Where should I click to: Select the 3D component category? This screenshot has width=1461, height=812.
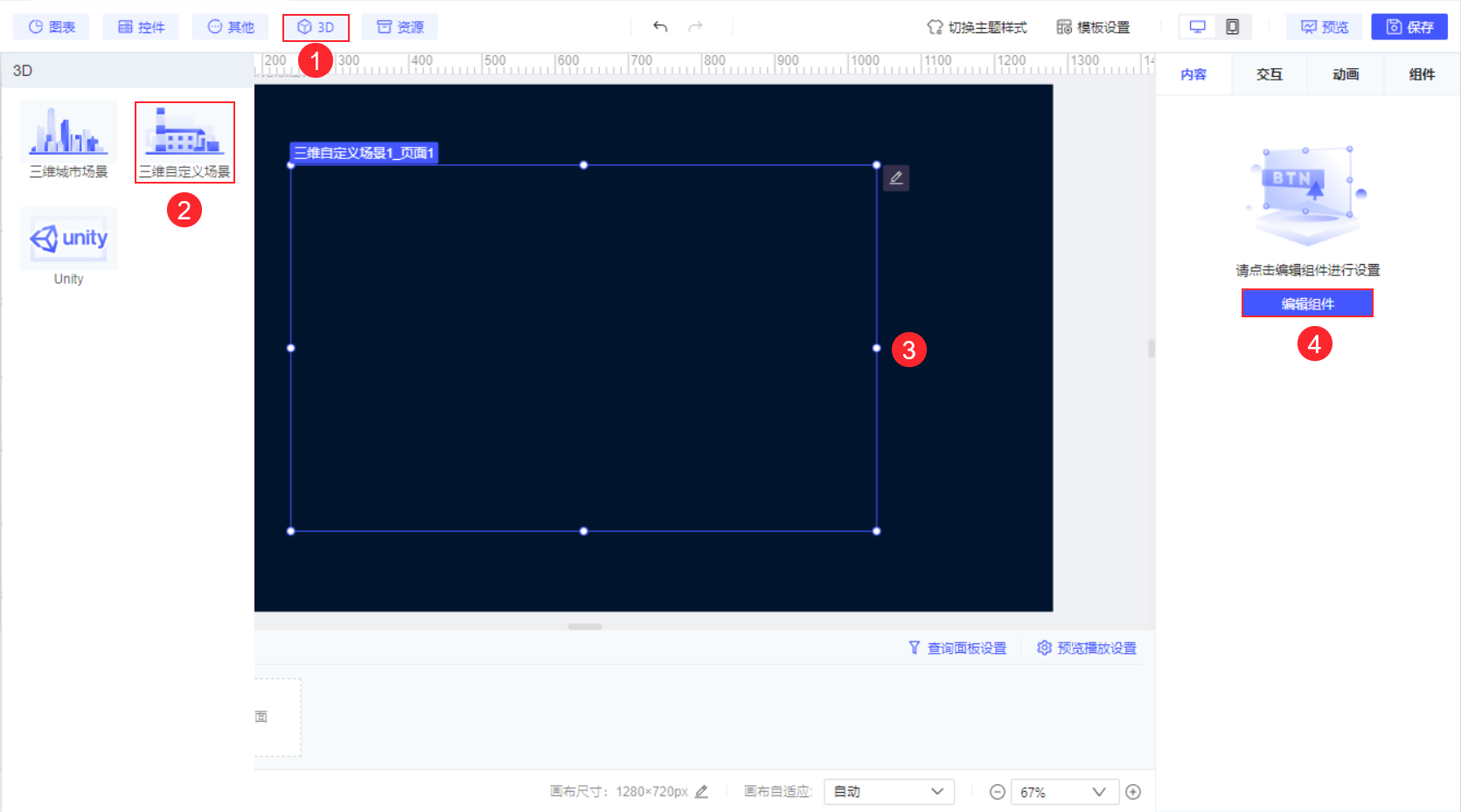coord(316,27)
